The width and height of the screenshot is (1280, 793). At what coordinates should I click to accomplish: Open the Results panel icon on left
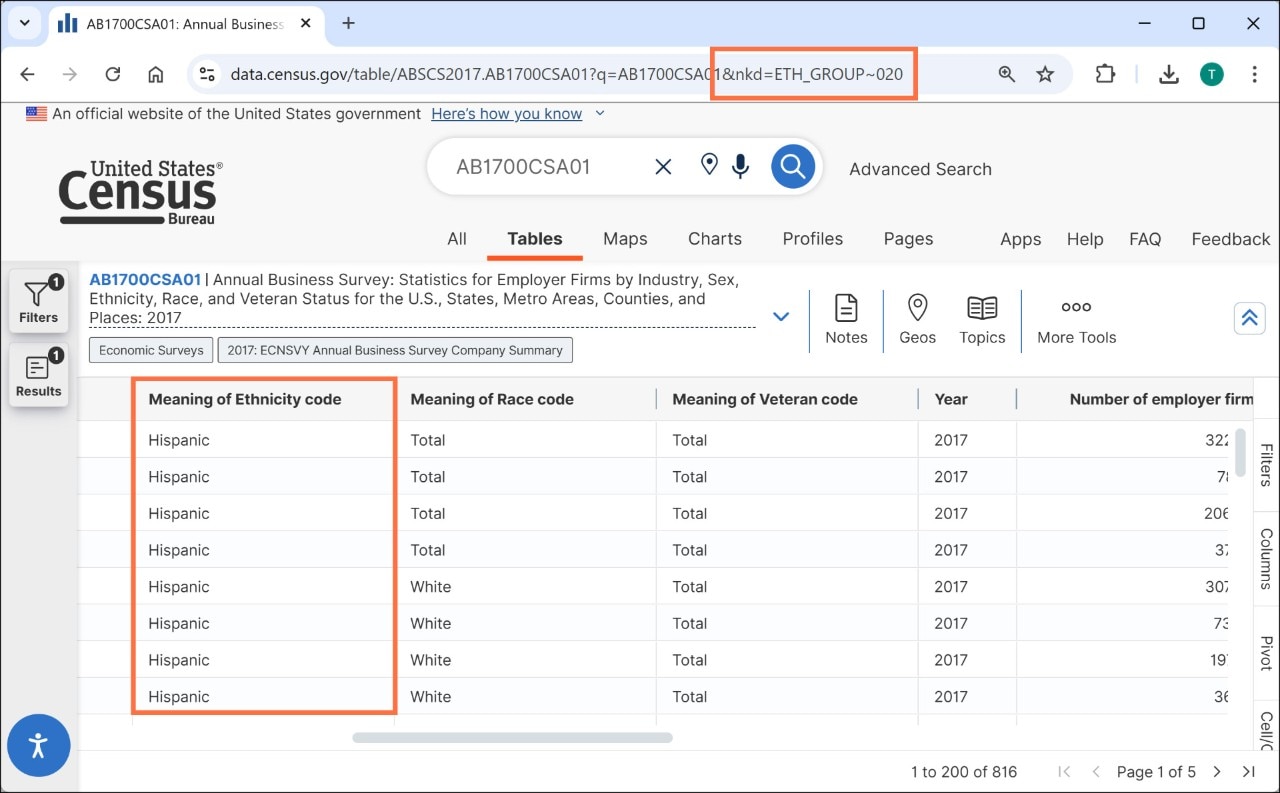[38, 375]
